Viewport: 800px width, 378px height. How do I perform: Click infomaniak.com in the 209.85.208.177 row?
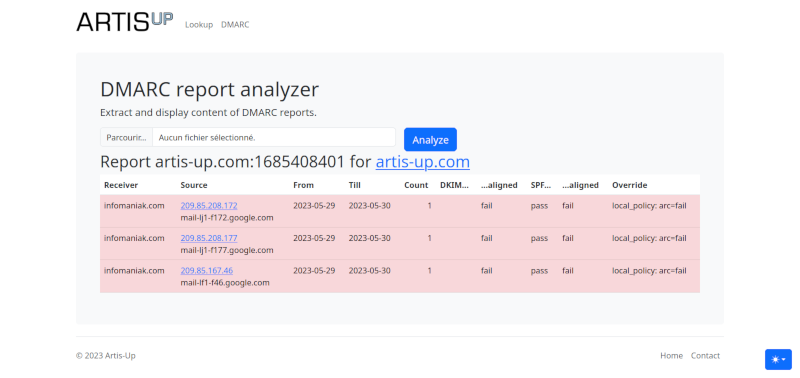click(x=134, y=238)
